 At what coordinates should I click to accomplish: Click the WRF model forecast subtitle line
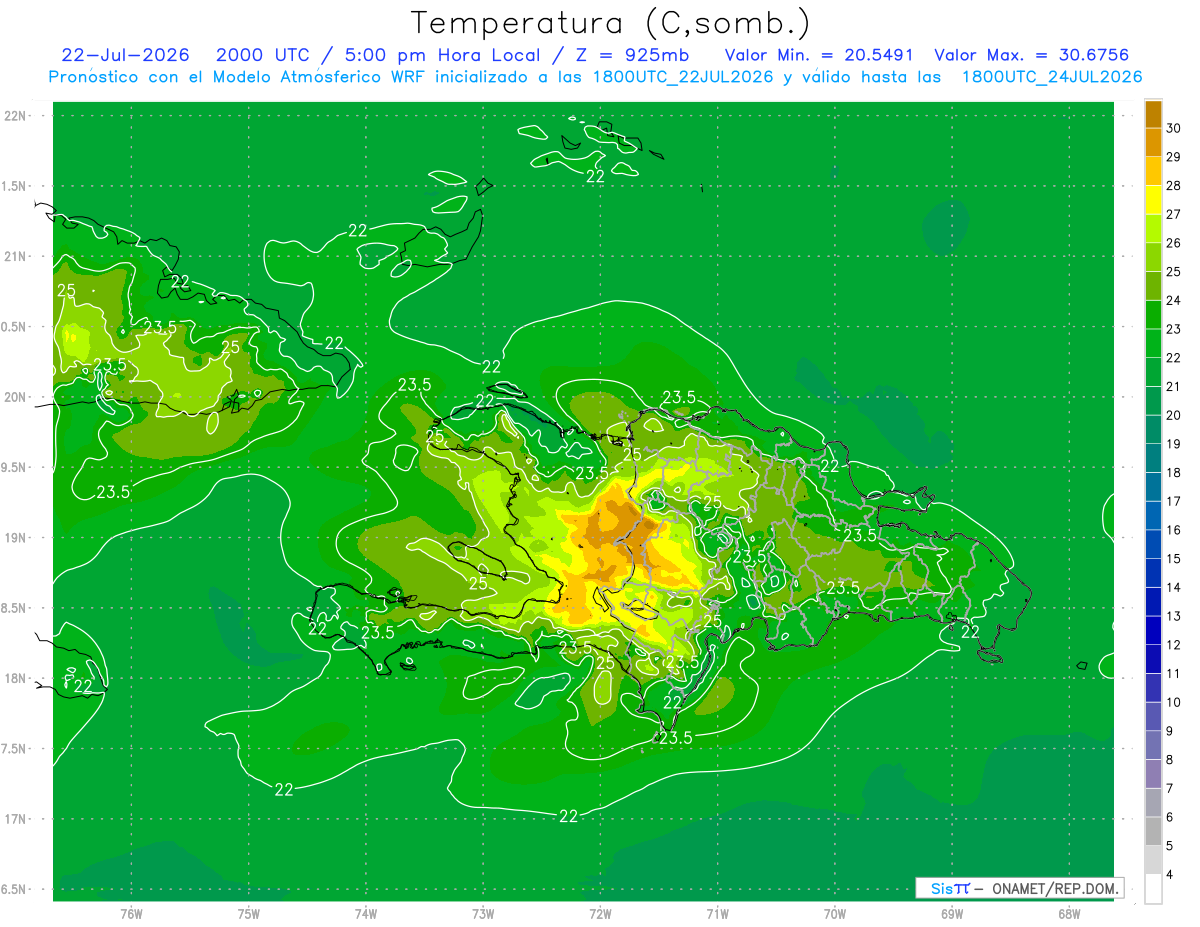point(595,77)
